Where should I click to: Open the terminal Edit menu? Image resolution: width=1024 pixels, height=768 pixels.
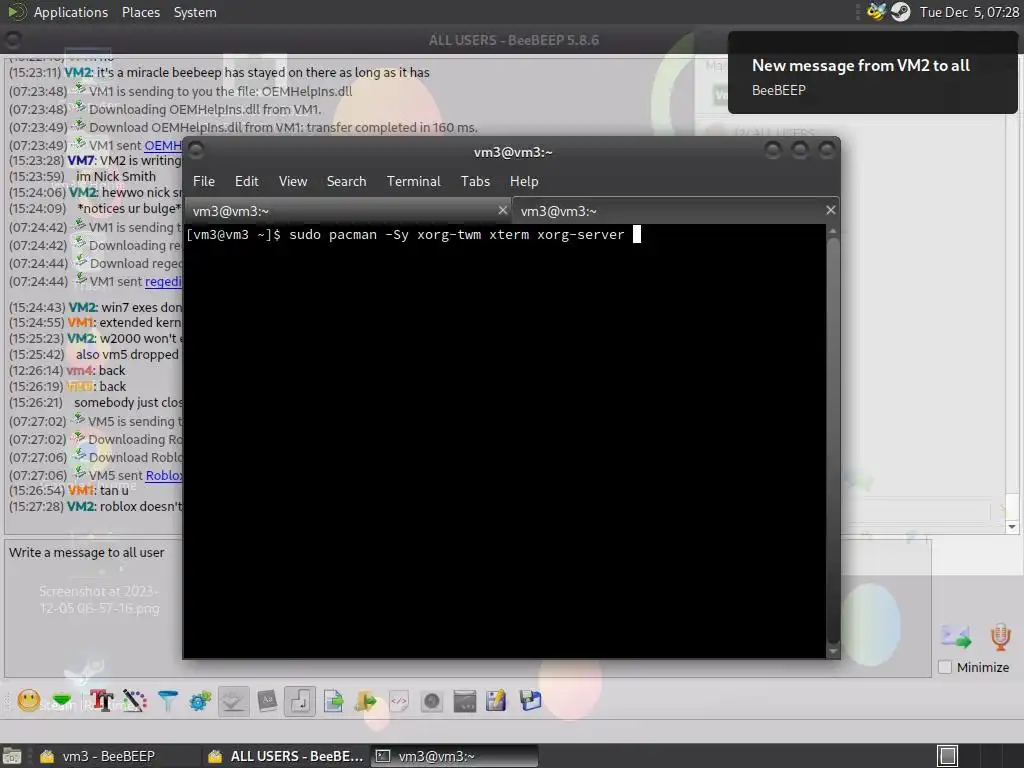pos(247,181)
